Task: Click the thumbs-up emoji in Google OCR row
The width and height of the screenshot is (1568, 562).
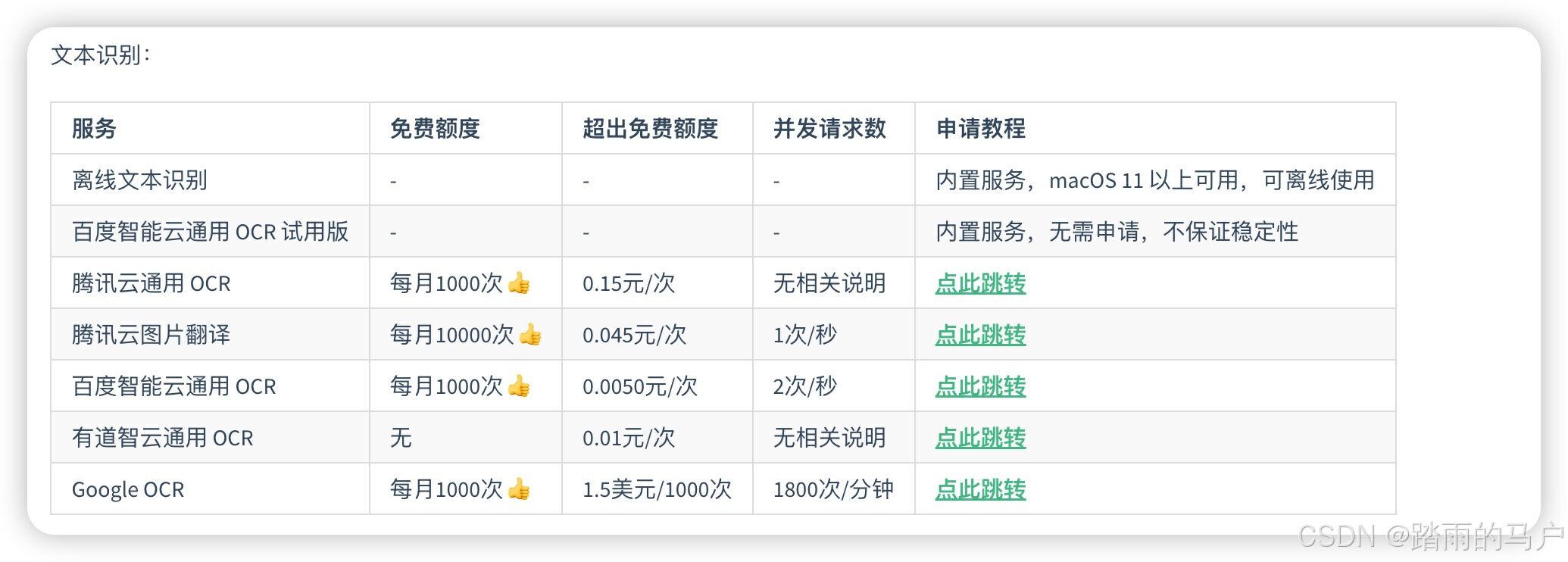Action: (519, 489)
